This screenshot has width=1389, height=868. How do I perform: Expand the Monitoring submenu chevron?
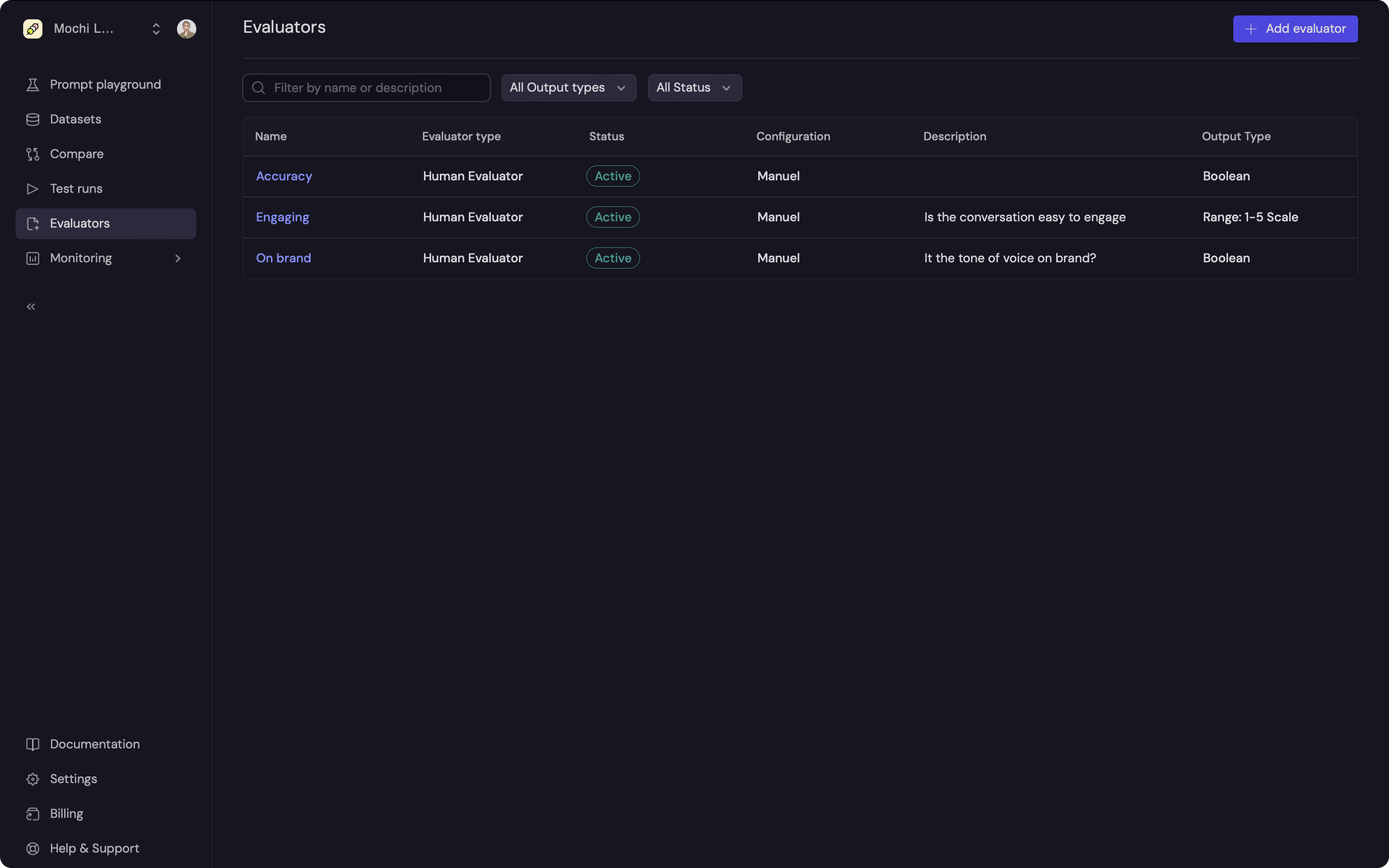tap(178, 258)
